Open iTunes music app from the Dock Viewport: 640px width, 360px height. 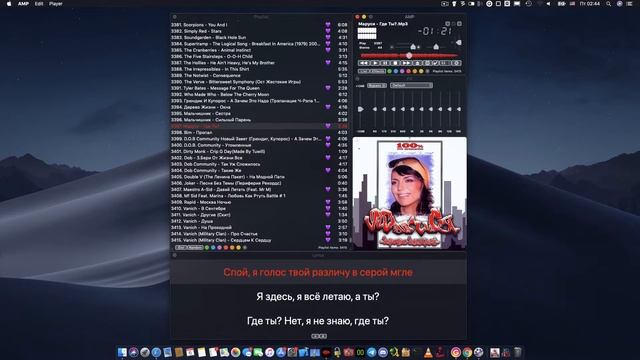point(269,352)
